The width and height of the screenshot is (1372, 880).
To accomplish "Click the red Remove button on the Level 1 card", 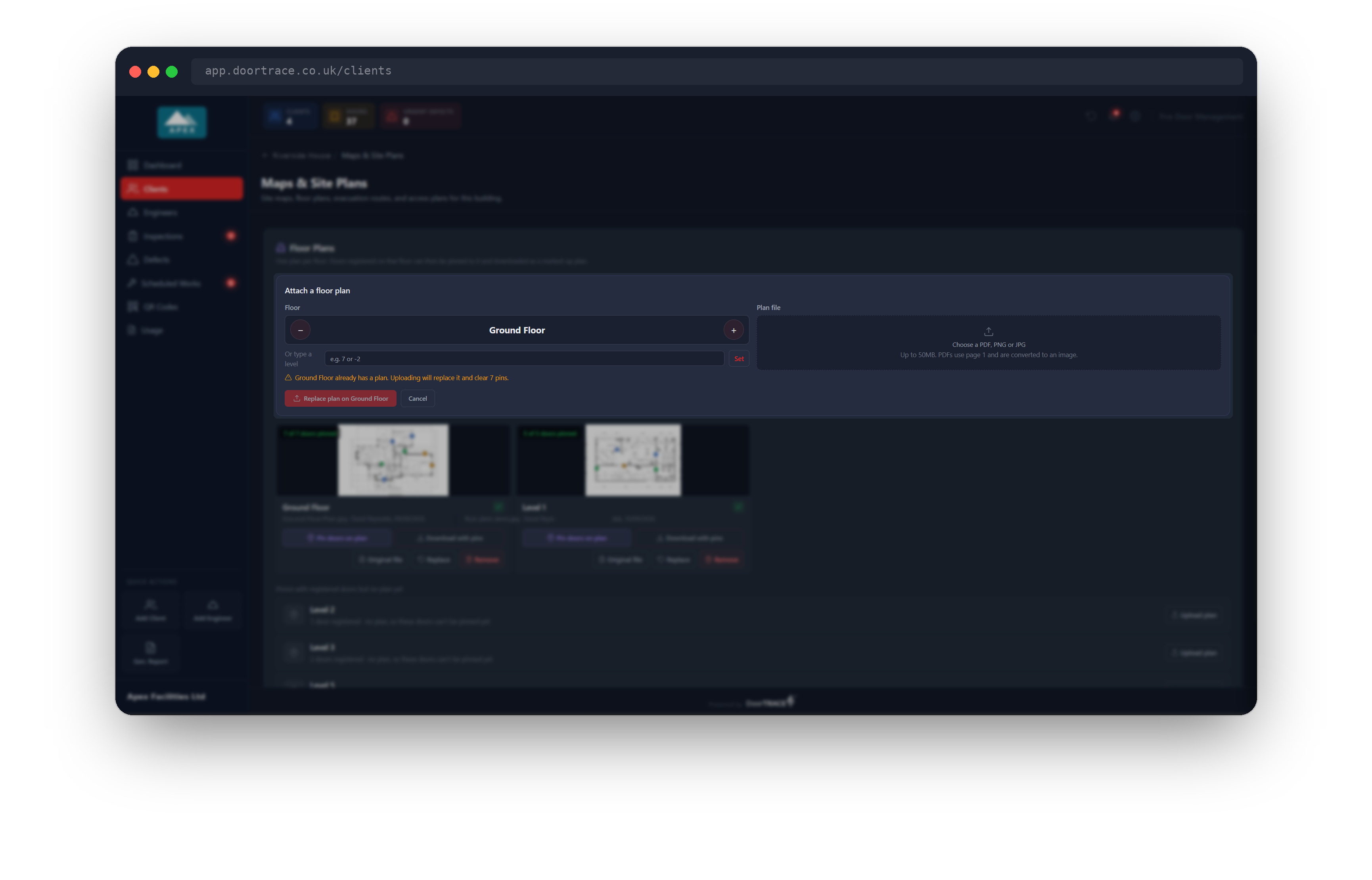I will [x=722, y=559].
